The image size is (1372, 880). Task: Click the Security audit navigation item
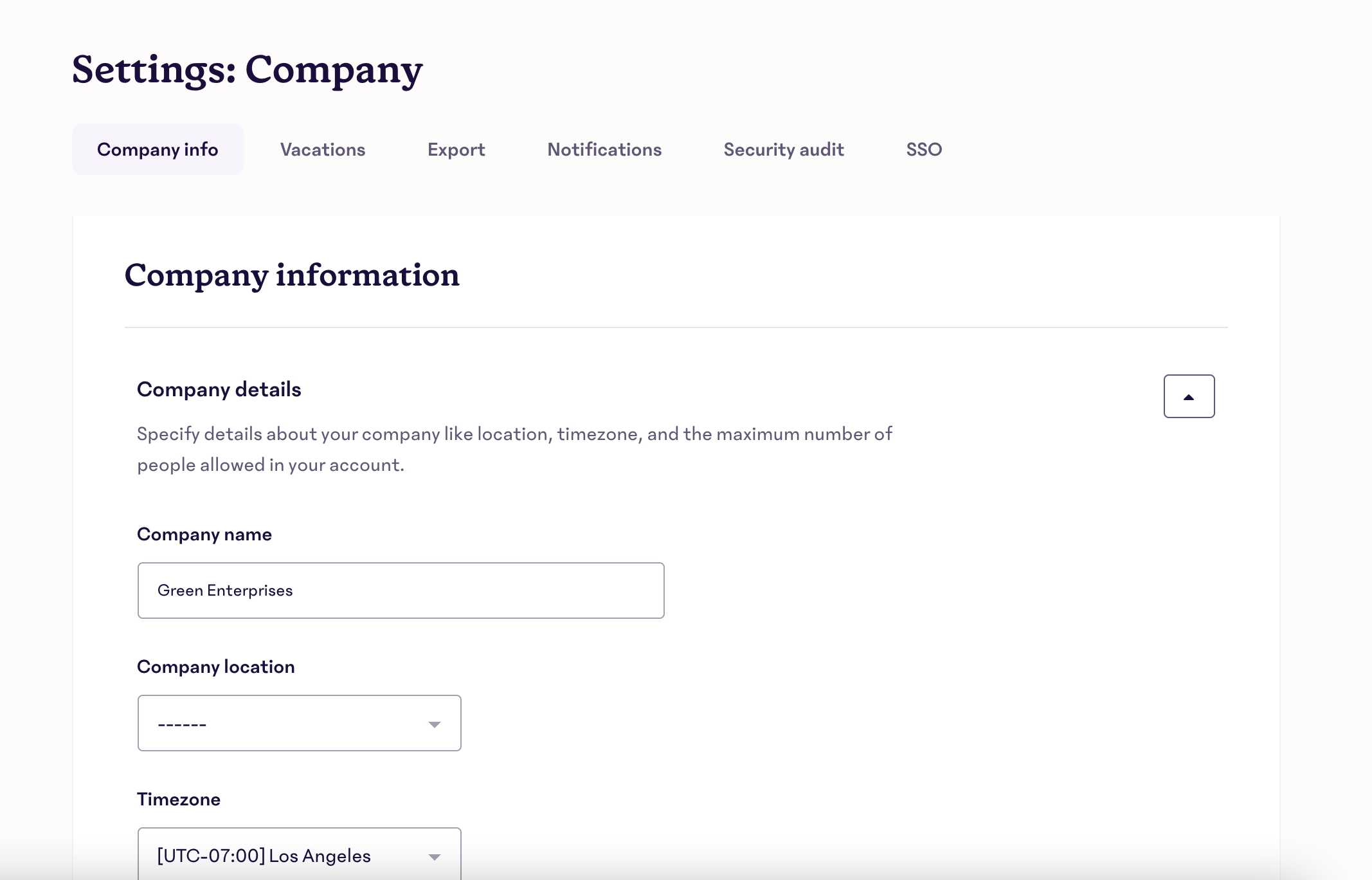783,150
